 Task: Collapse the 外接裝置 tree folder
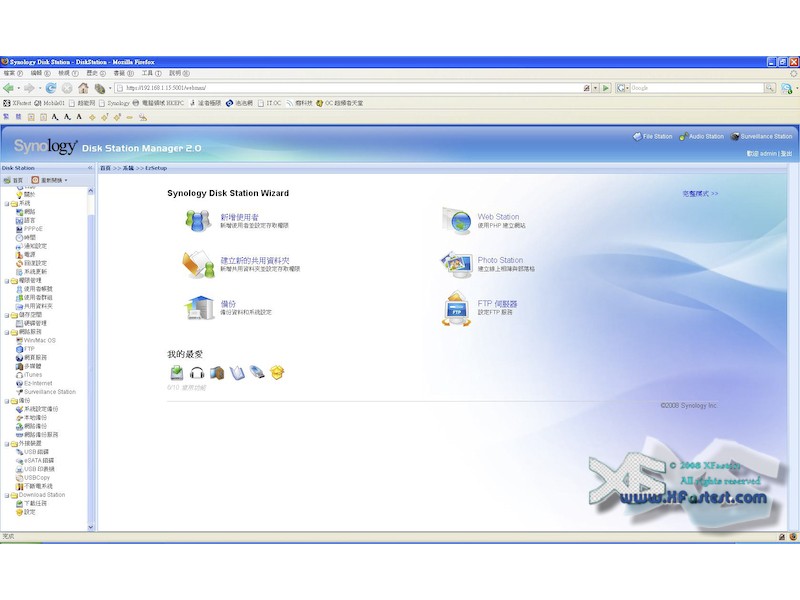(7, 444)
